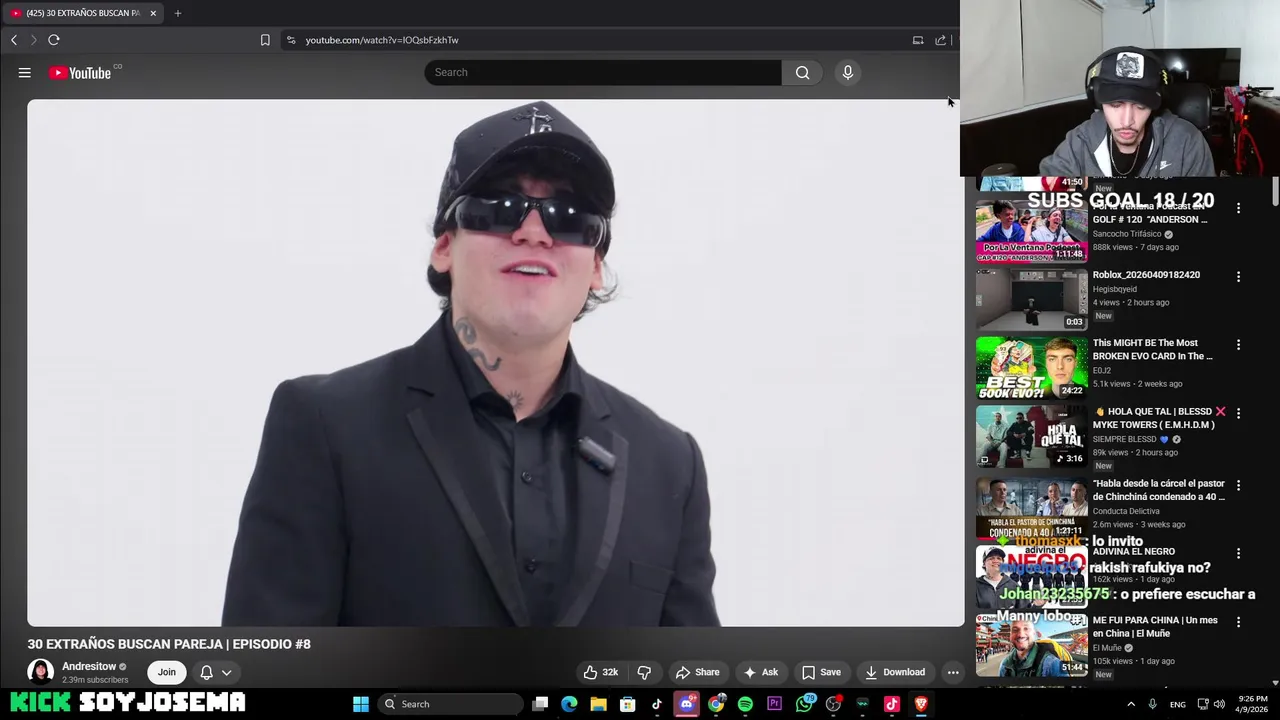Close the 30 EXTRAÑOS BUSCAN PAREJA tab
Screen dimensions: 1280x720
point(153,13)
